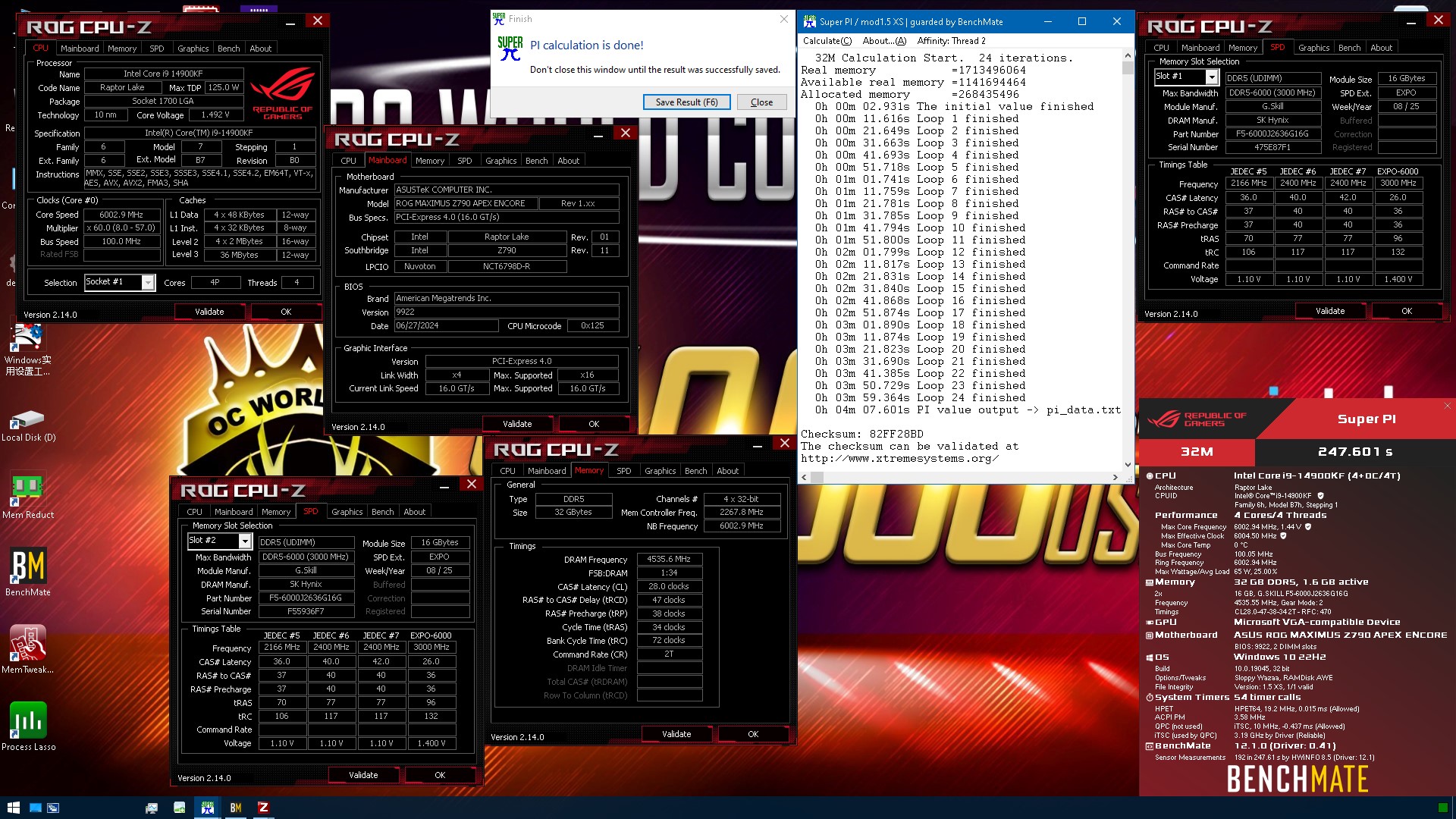This screenshot has width=1456, height=819.
Task: Click the BIOS Version 9922 field
Action: (x=507, y=312)
